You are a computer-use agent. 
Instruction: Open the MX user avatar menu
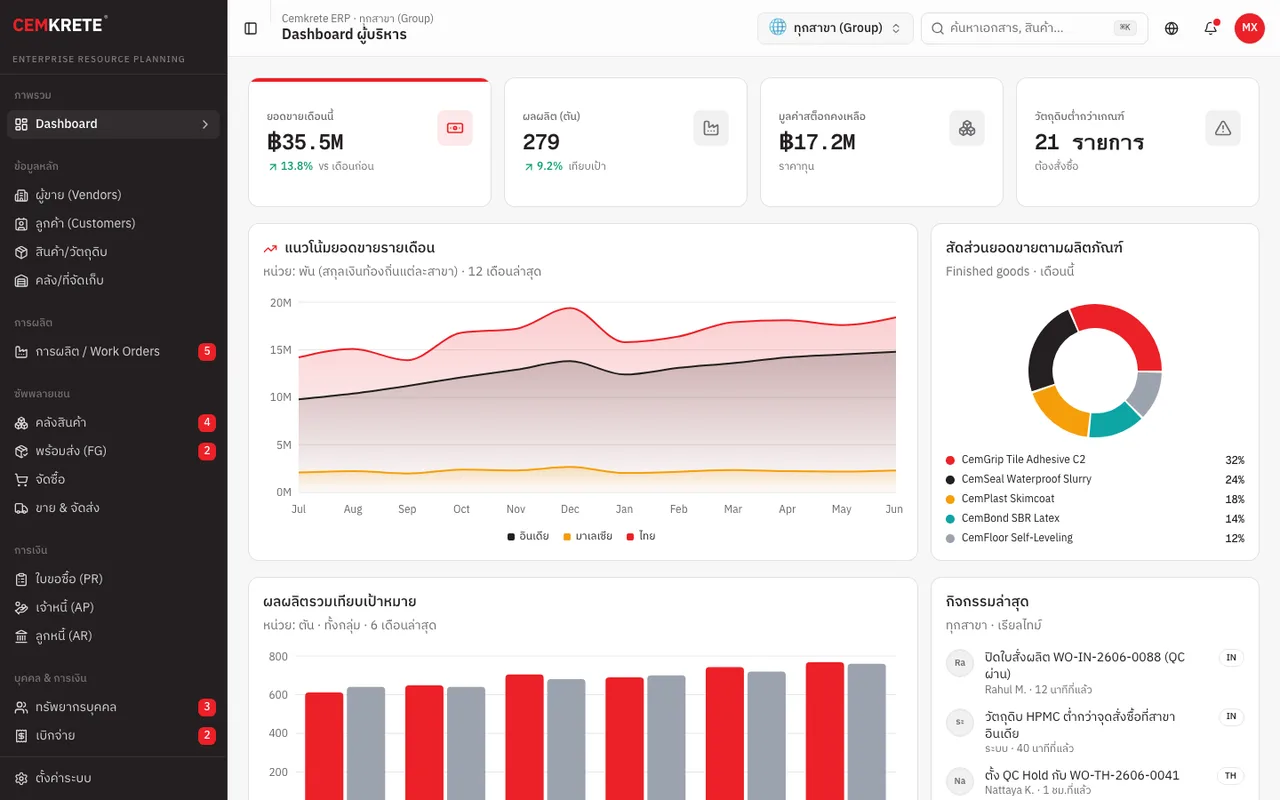[x=1250, y=28]
